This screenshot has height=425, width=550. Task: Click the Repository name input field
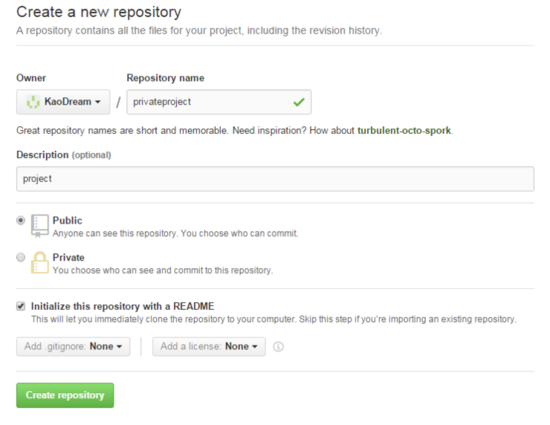(x=219, y=102)
